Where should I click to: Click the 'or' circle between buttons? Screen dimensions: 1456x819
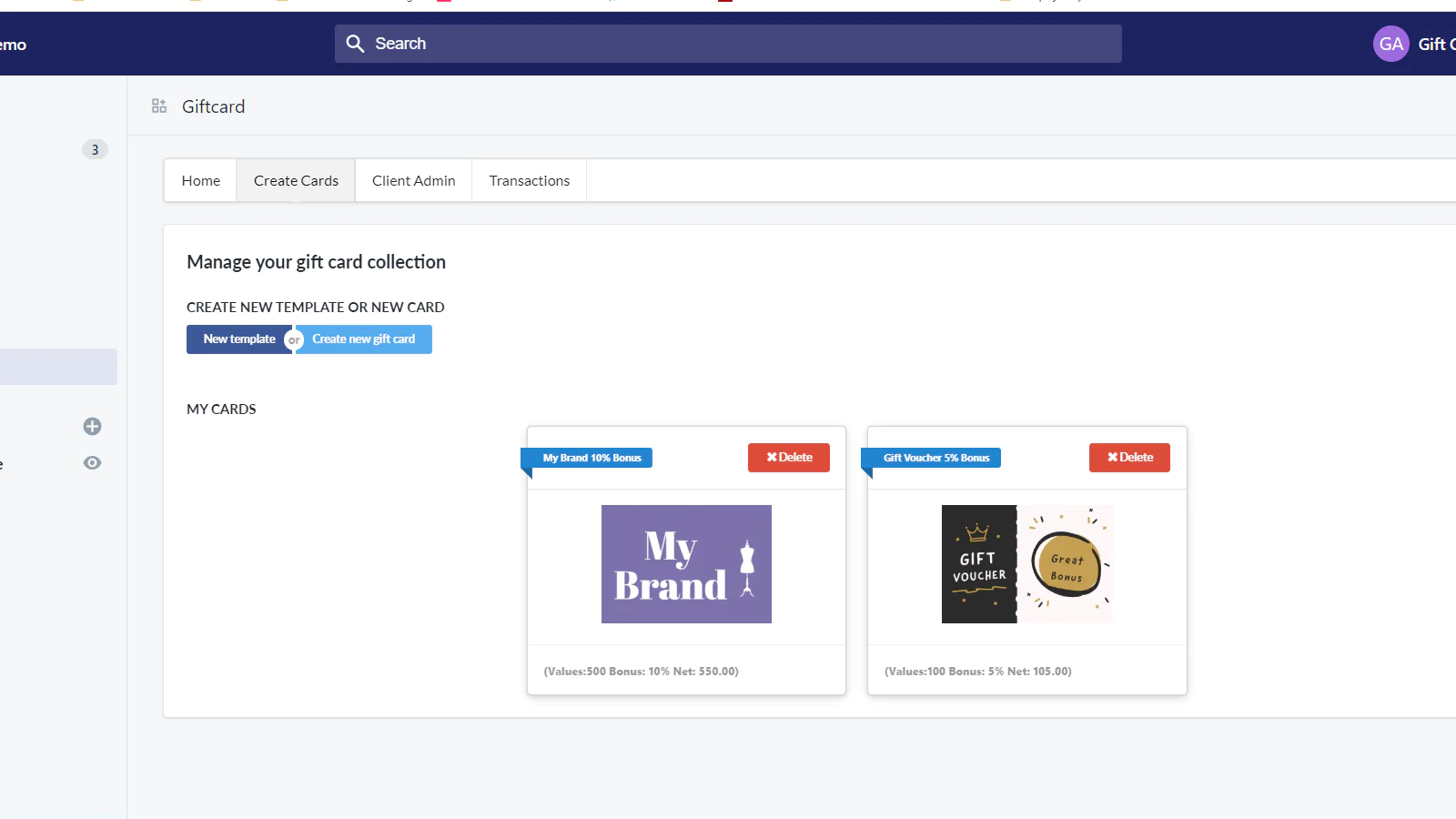pyautogui.click(x=294, y=340)
